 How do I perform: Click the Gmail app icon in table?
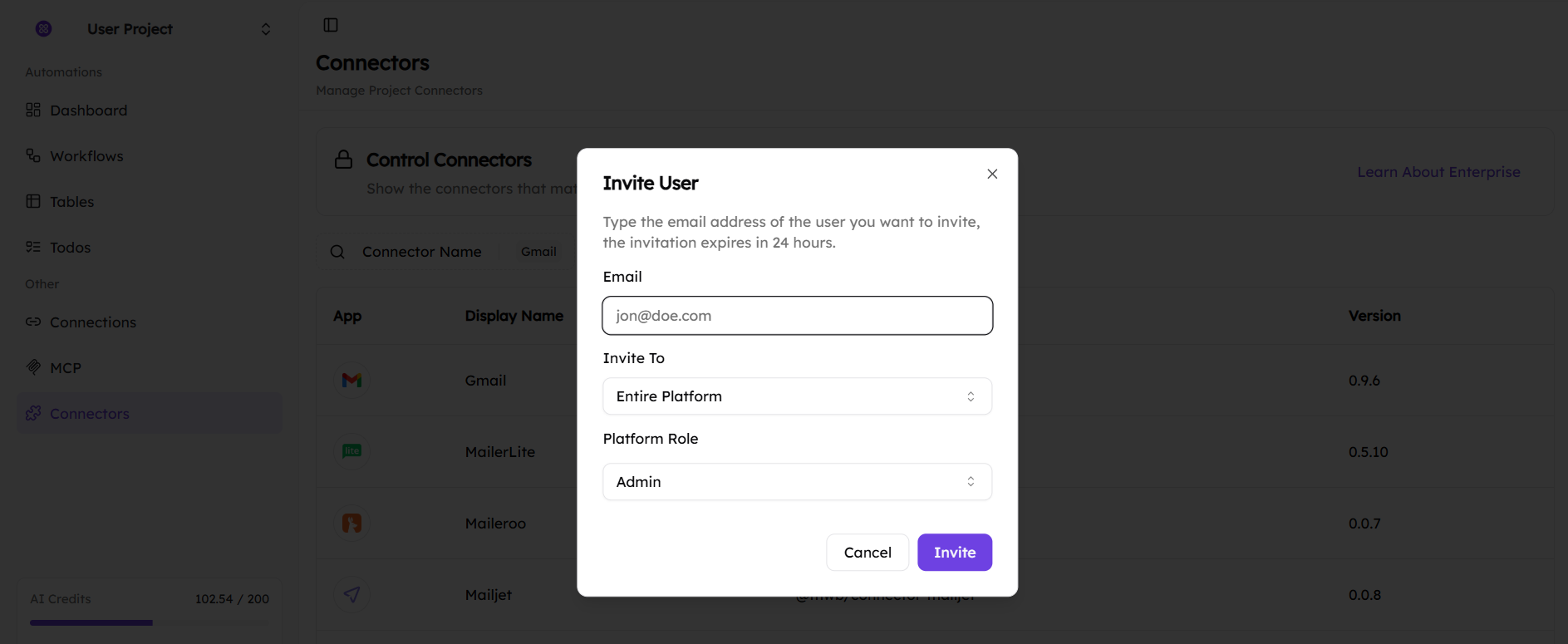(x=351, y=381)
